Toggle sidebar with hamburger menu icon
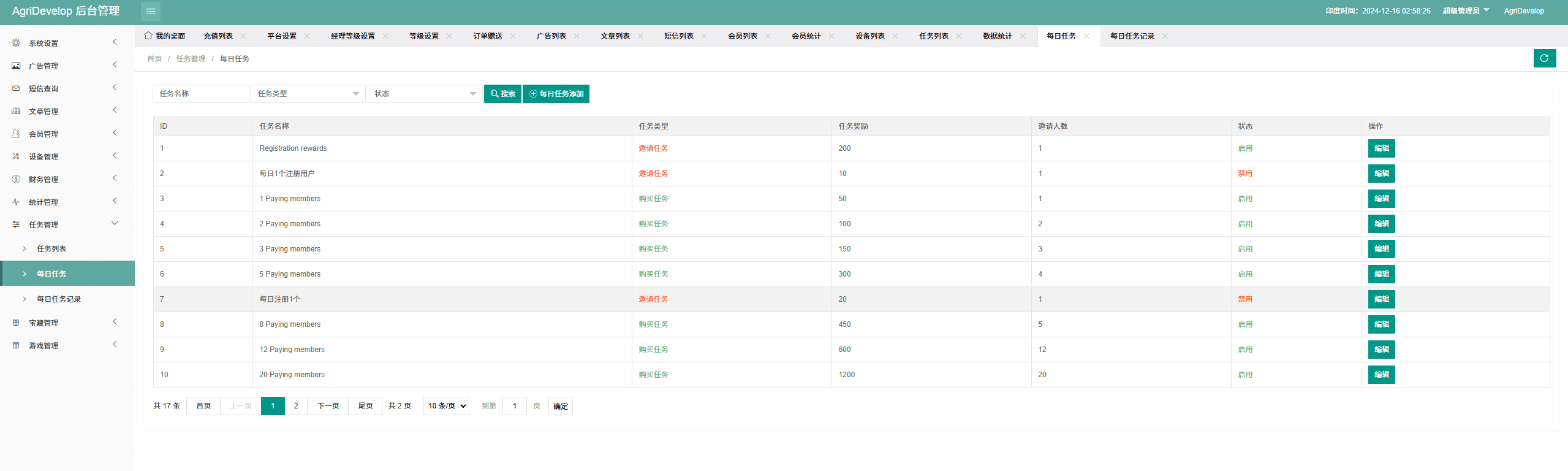The height and width of the screenshot is (471, 1568). click(x=151, y=11)
